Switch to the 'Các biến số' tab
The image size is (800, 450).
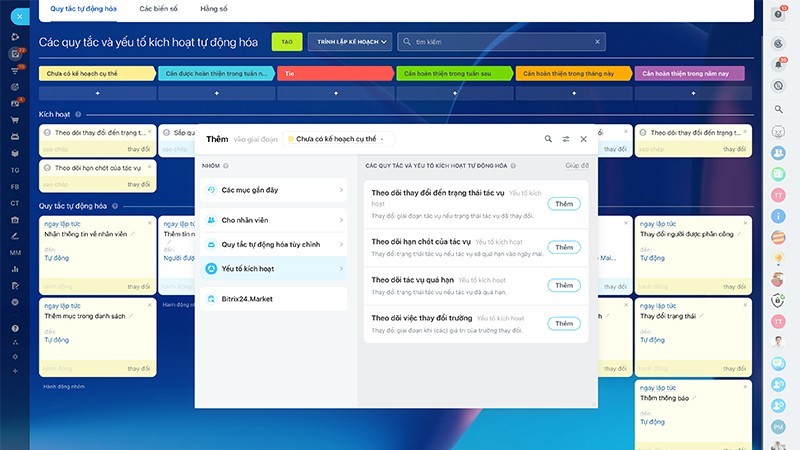click(x=158, y=9)
